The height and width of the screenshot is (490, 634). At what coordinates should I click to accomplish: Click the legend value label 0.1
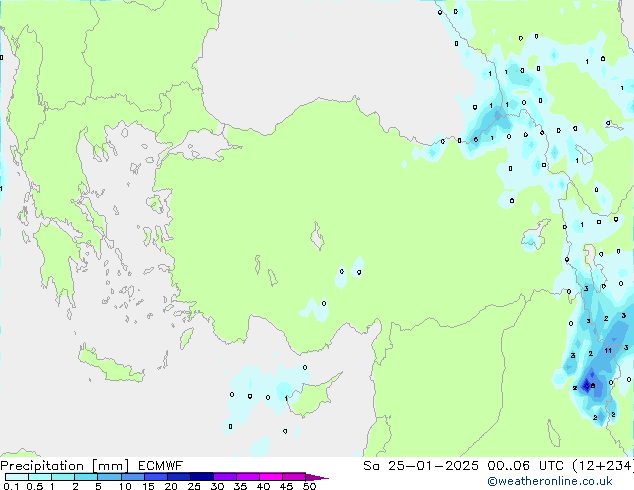coord(10,487)
